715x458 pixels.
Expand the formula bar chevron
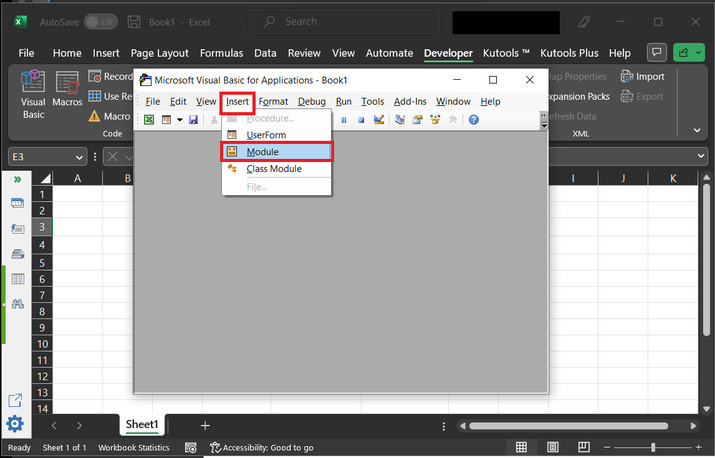click(701, 156)
